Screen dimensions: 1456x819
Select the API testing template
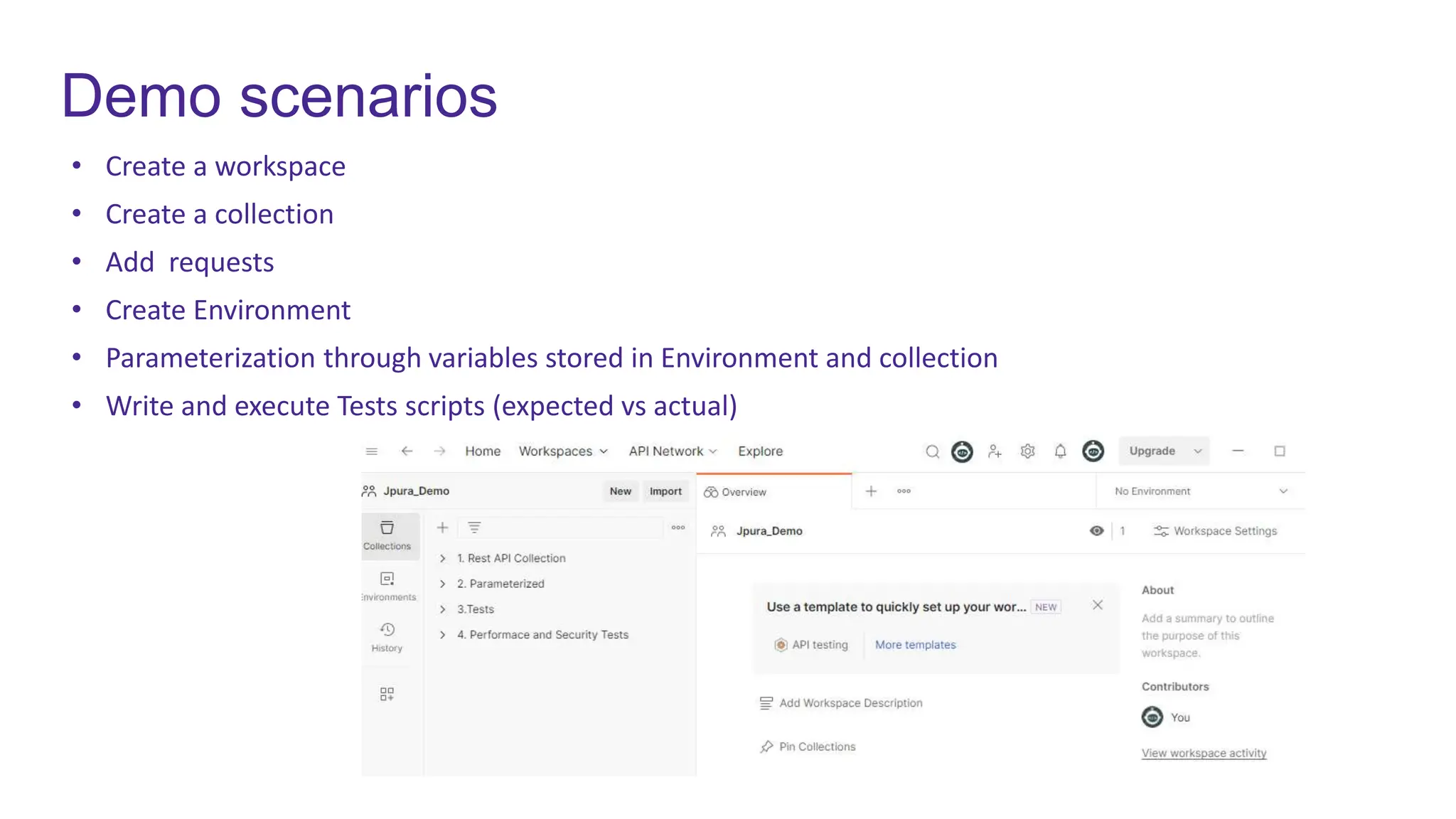(811, 645)
